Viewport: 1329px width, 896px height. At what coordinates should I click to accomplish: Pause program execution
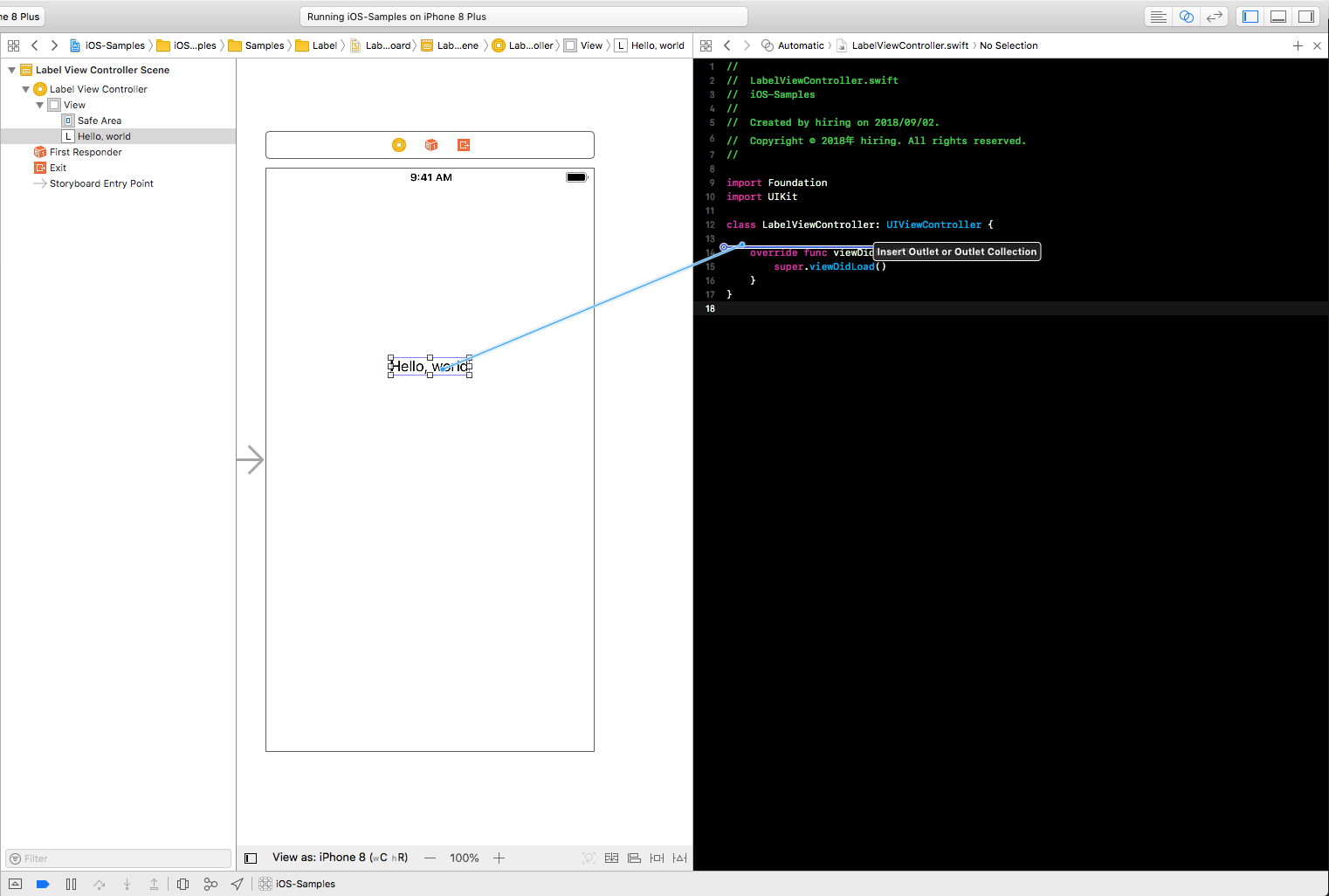tap(72, 884)
